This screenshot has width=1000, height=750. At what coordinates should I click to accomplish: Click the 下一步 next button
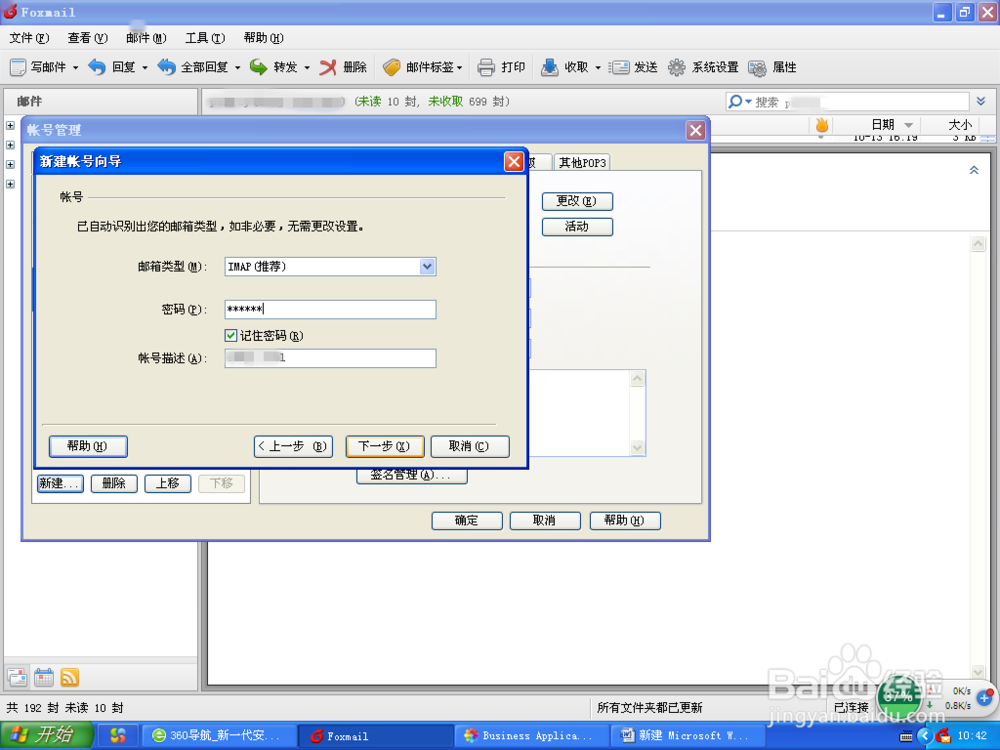tap(384, 446)
